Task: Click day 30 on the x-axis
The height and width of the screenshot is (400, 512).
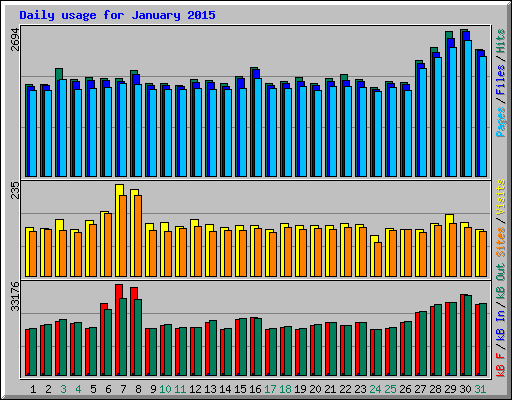Action: pyautogui.click(x=465, y=389)
